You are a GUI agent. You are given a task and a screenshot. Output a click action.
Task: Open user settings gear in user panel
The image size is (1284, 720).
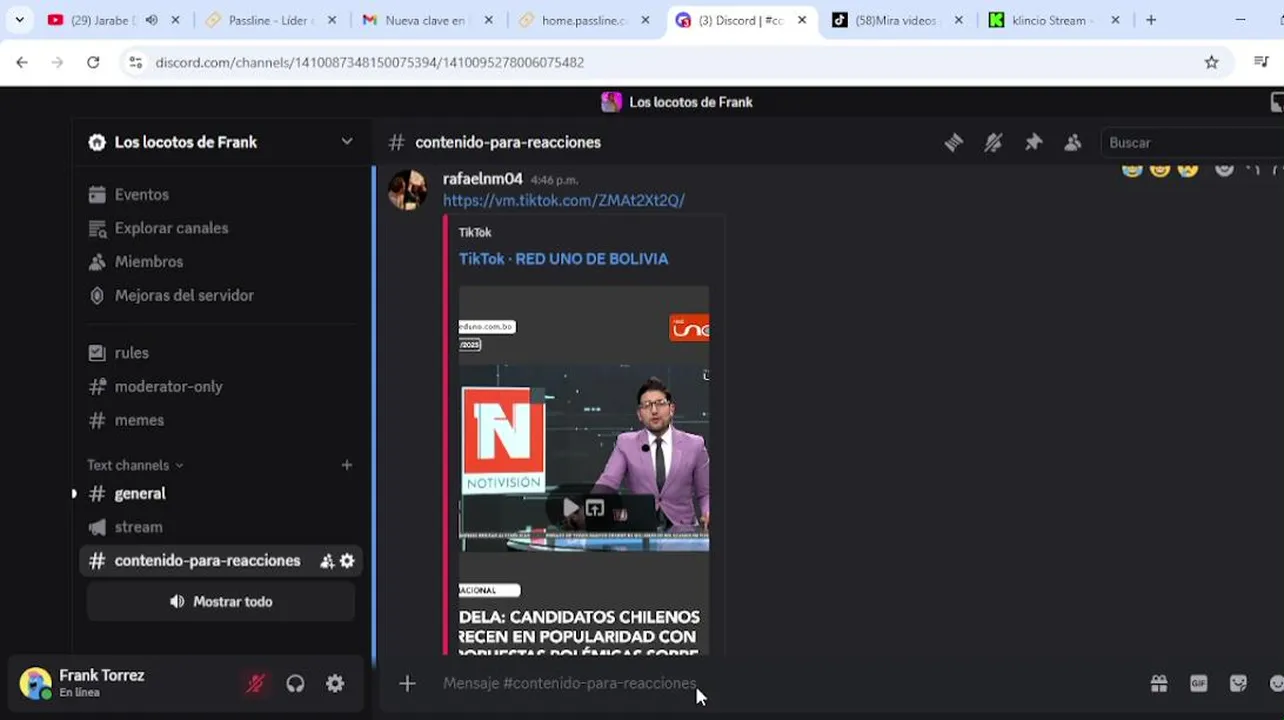click(335, 684)
